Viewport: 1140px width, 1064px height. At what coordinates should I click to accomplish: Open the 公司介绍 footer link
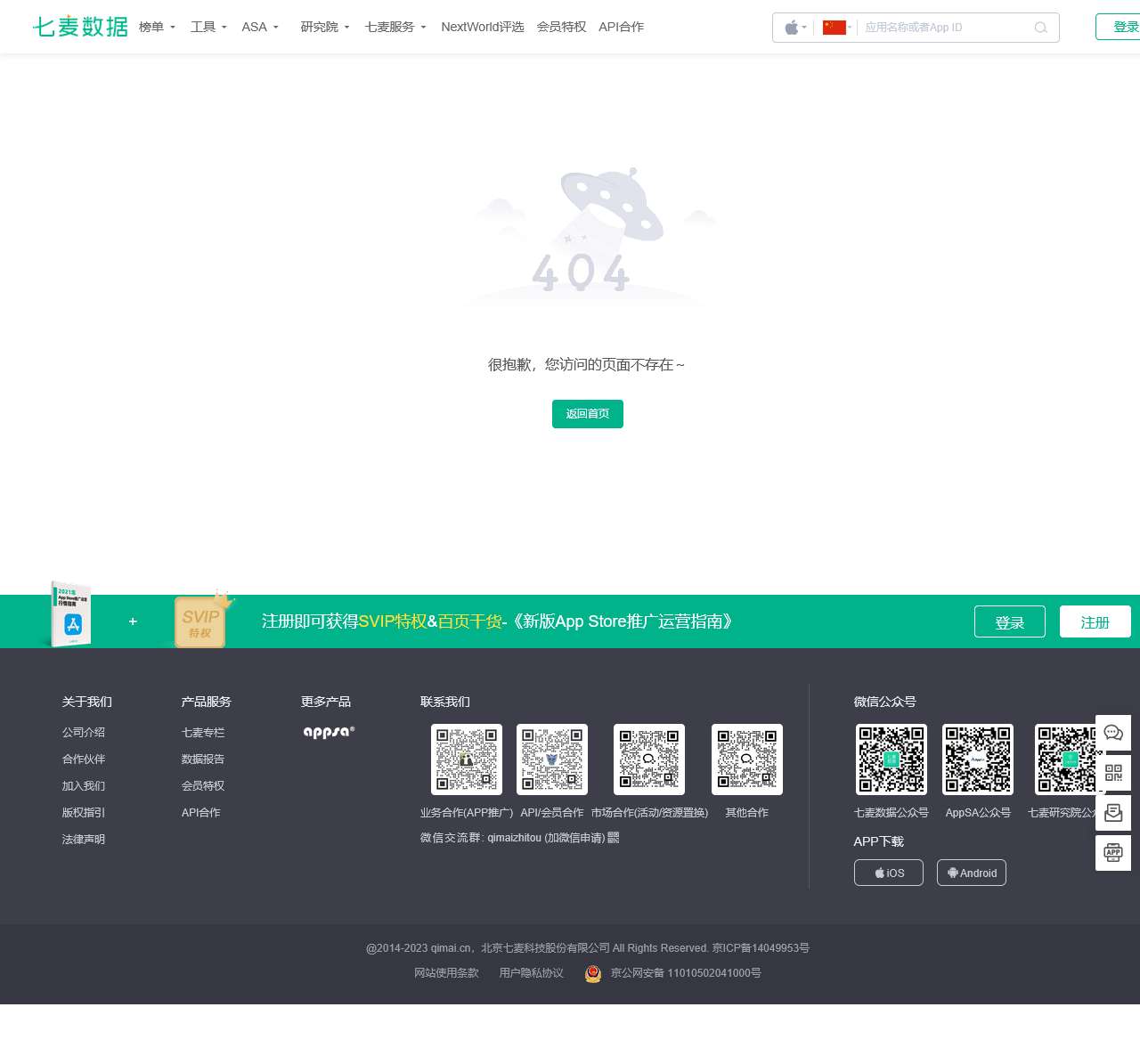pos(84,732)
